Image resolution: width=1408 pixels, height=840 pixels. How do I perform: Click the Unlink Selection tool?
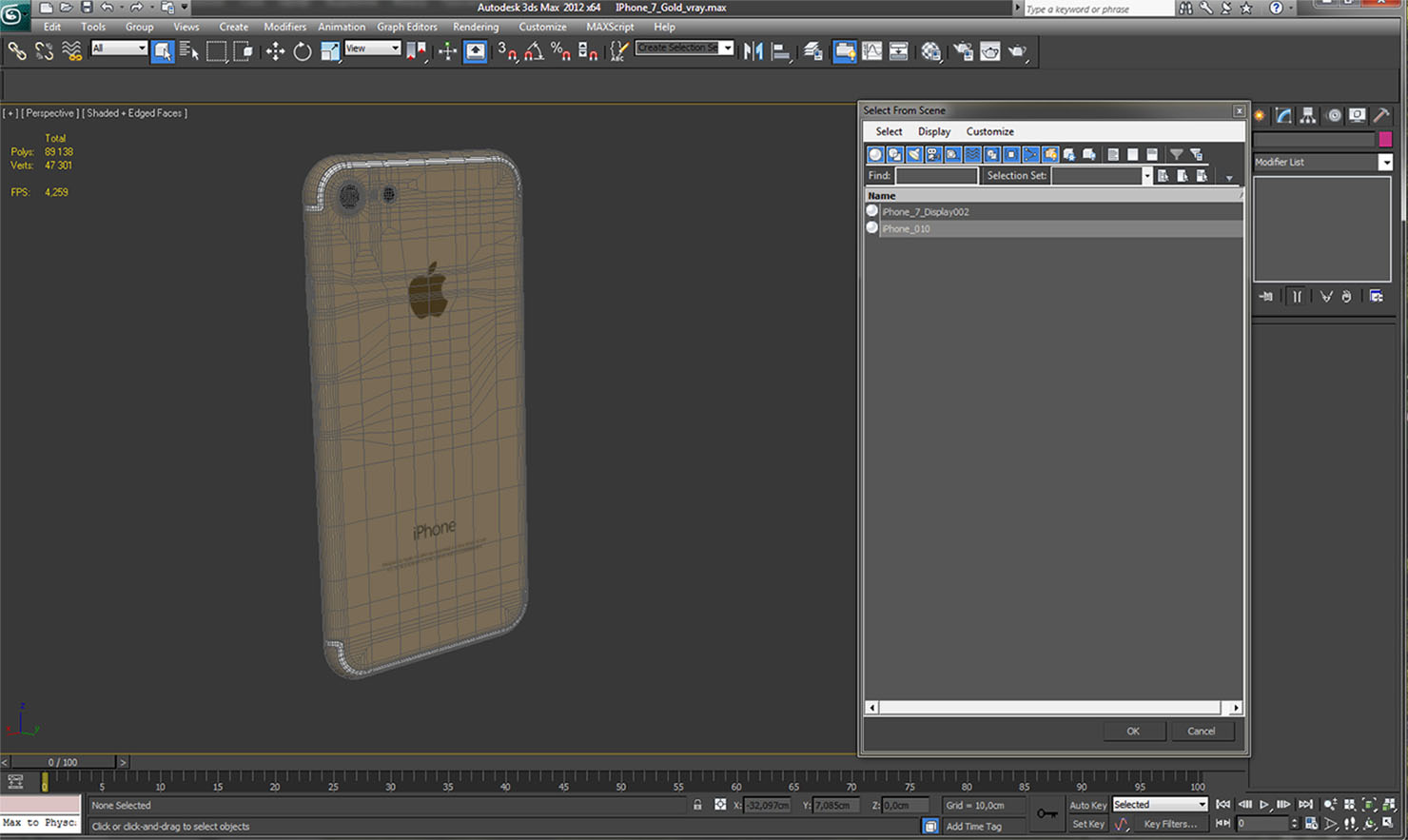pyautogui.click(x=44, y=51)
